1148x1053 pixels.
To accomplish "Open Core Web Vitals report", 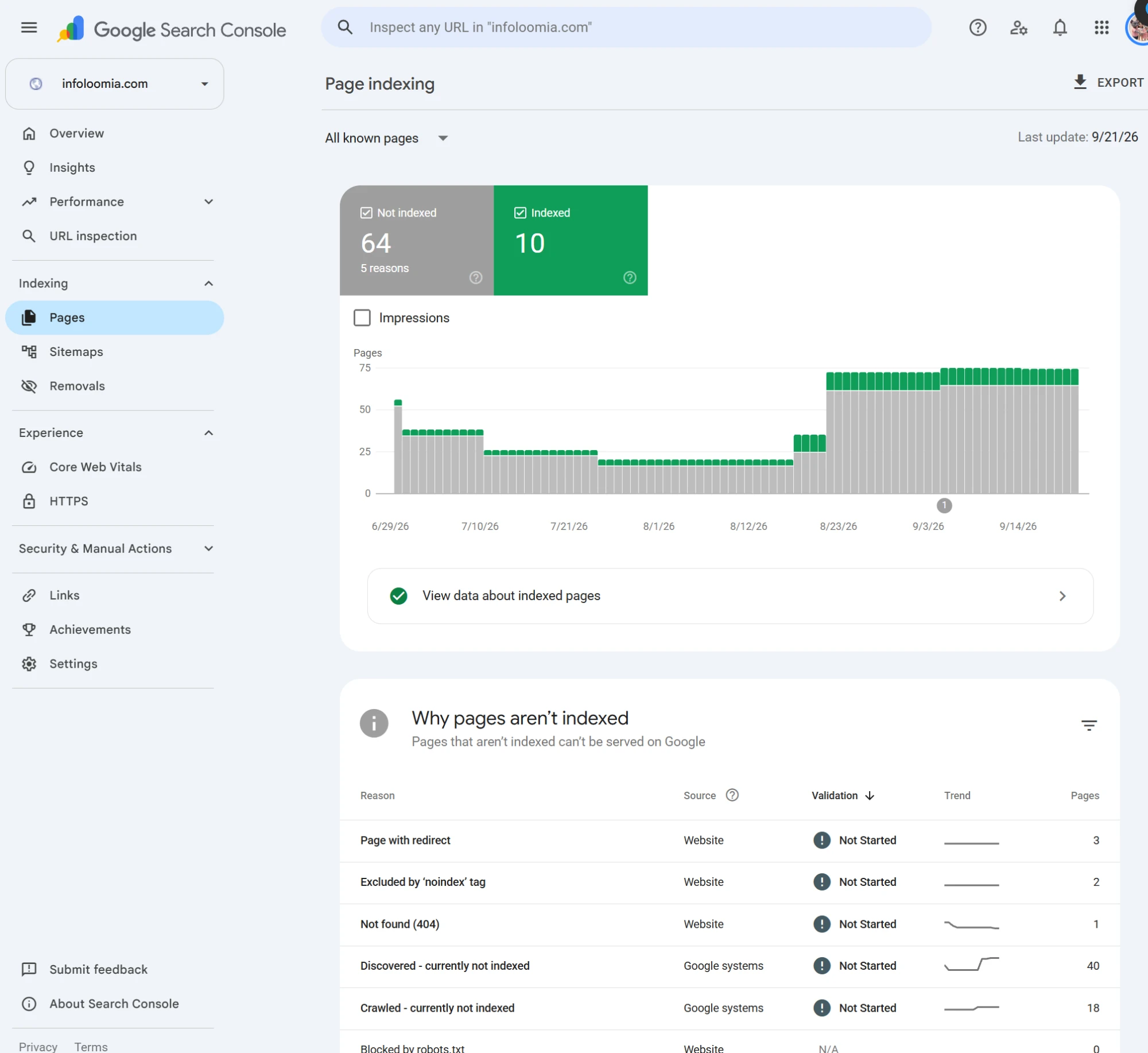I will pyautogui.click(x=115, y=467).
